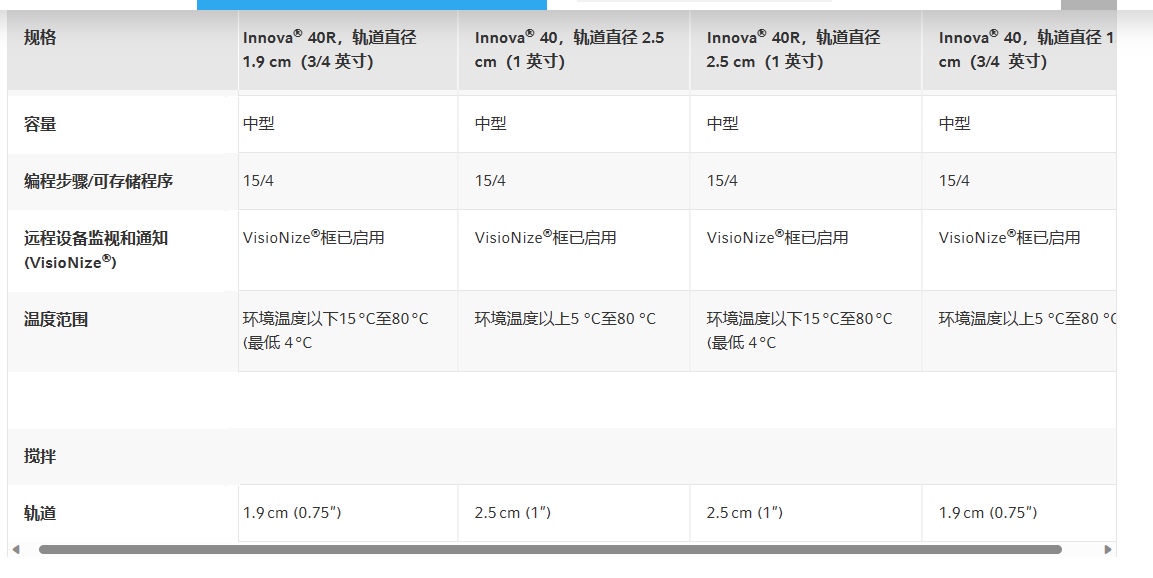Click 1.9 cm (0.75″) in the last Innova 40 column
This screenshot has width=1153, height=578.
point(988,513)
